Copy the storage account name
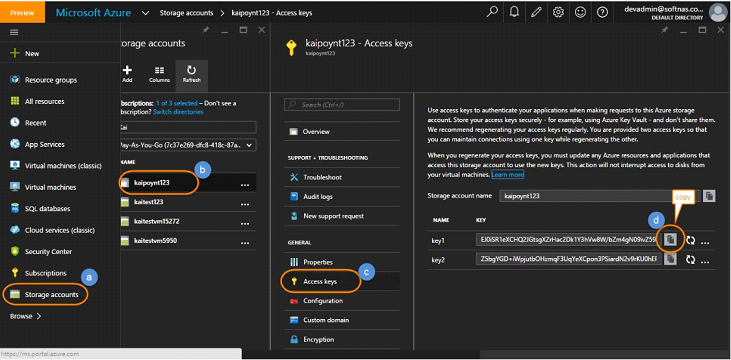The width and height of the screenshot is (731, 360). coord(709,196)
